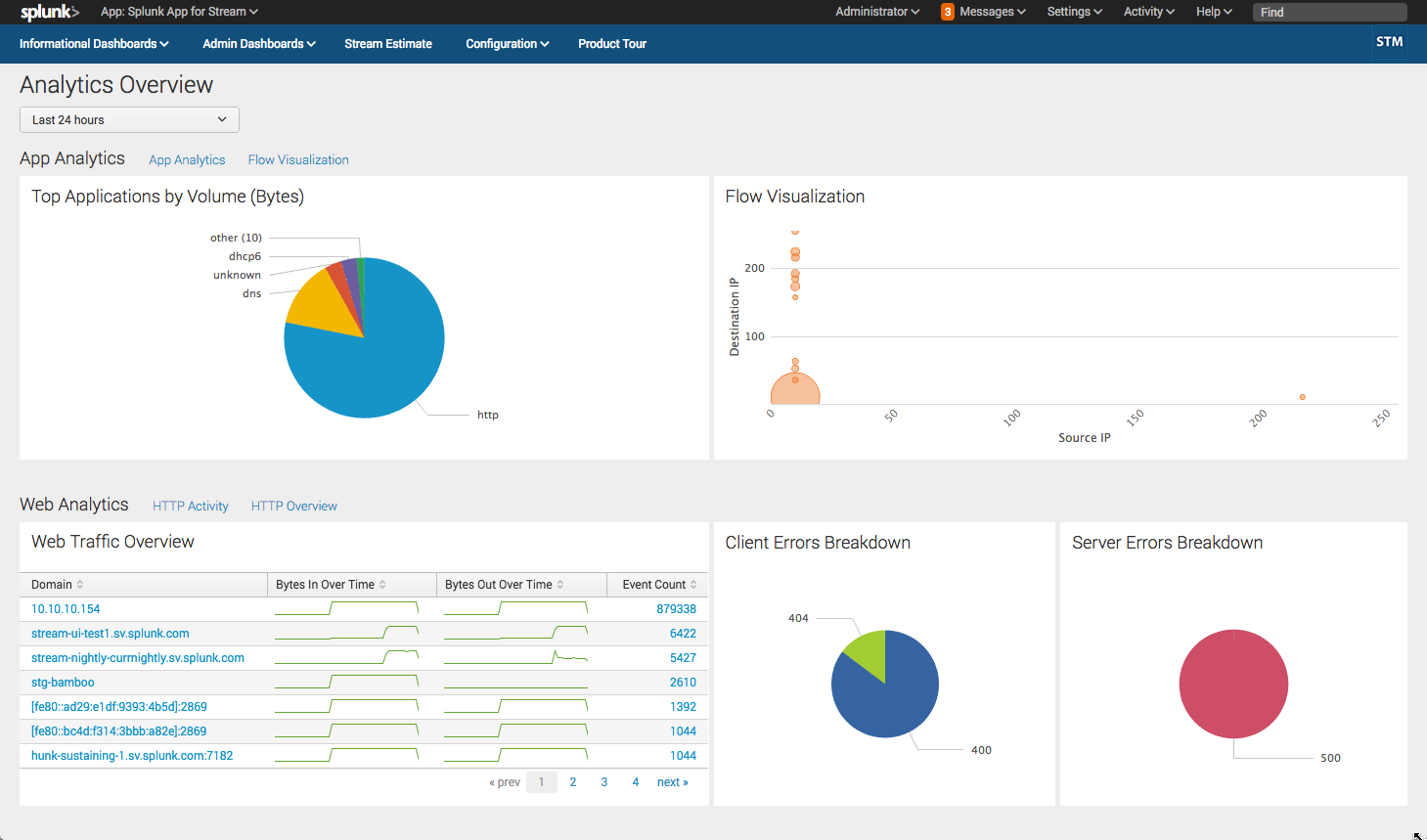Open the Configuration dropdown
1427x840 pixels.
[x=507, y=43]
